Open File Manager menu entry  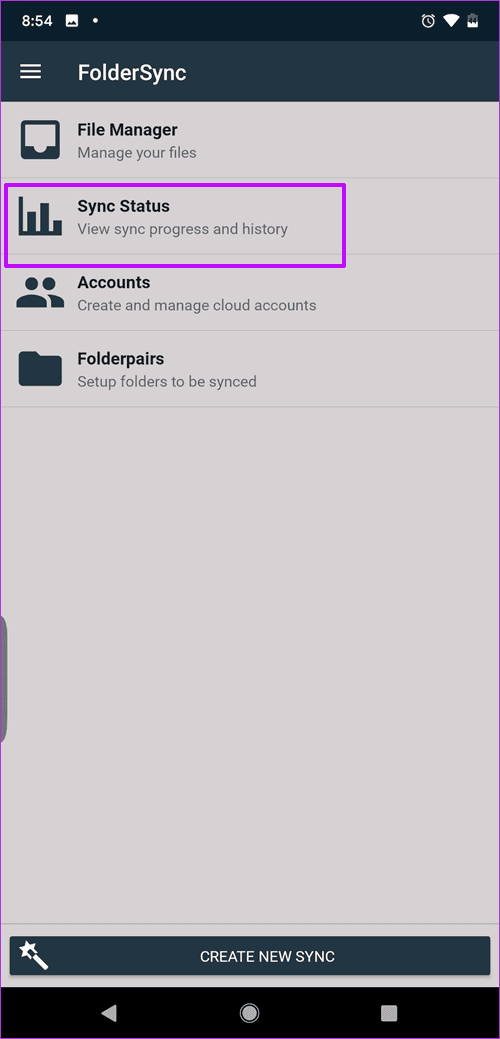[250, 140]
